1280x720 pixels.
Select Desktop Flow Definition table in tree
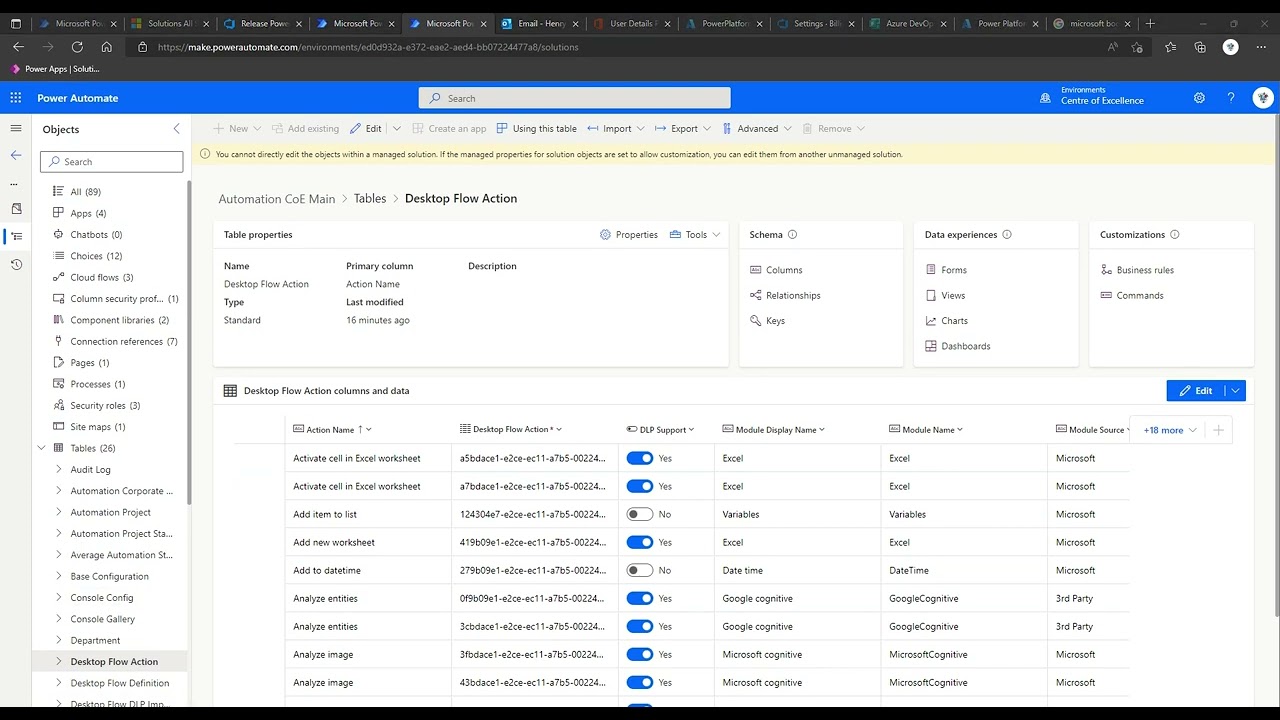coord(119,683)
